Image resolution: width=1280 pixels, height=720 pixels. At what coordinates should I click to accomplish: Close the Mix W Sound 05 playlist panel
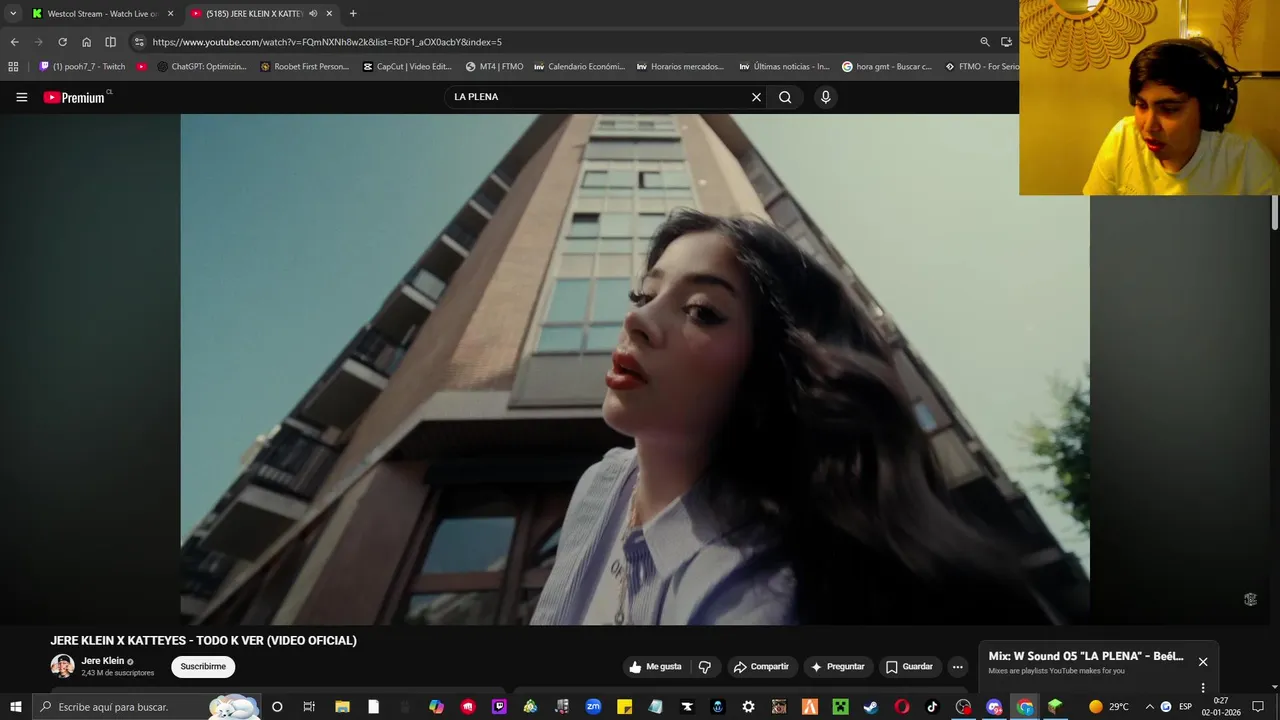(x=1203, y=662)
